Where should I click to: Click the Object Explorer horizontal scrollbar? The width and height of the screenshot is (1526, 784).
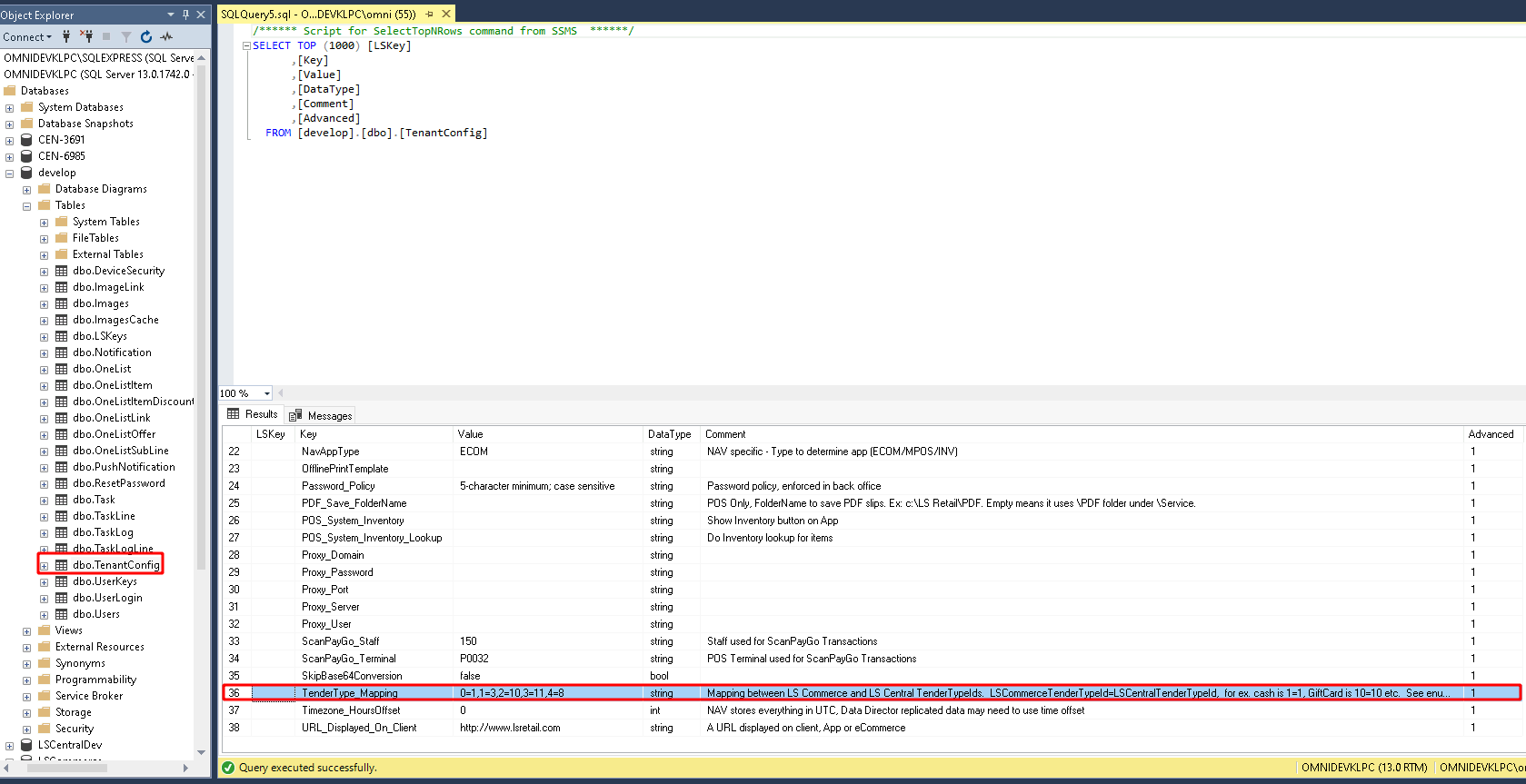coord(67,768)
